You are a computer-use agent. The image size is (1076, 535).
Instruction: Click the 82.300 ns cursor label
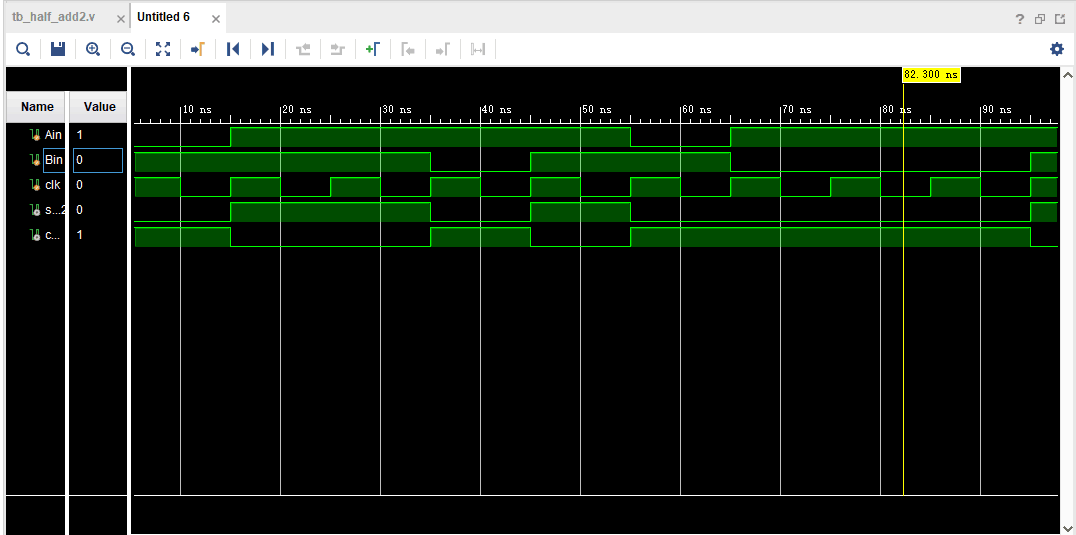(x=931, y=75)
